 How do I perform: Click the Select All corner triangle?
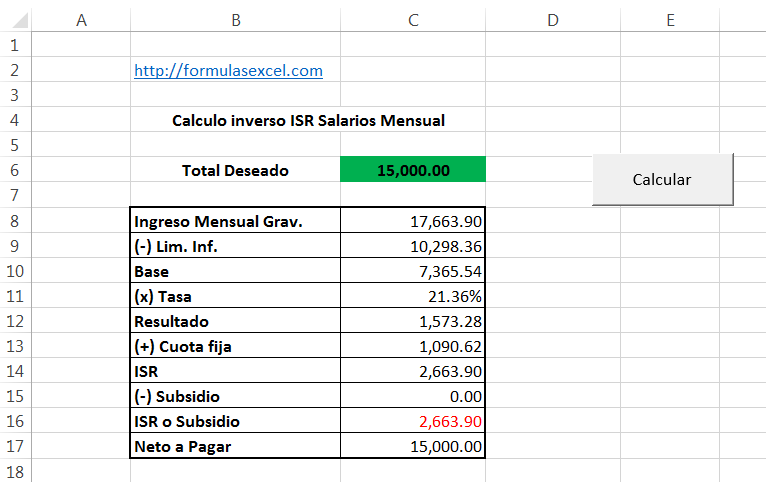tap(20, 21)
